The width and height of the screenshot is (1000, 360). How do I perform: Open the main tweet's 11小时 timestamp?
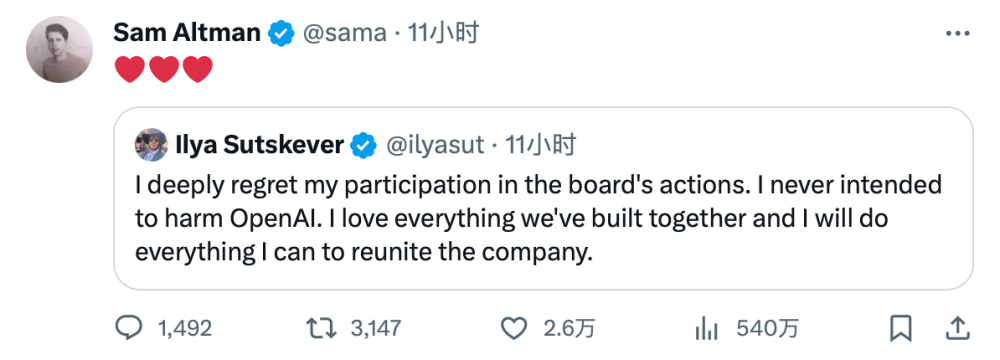(443, 33)
